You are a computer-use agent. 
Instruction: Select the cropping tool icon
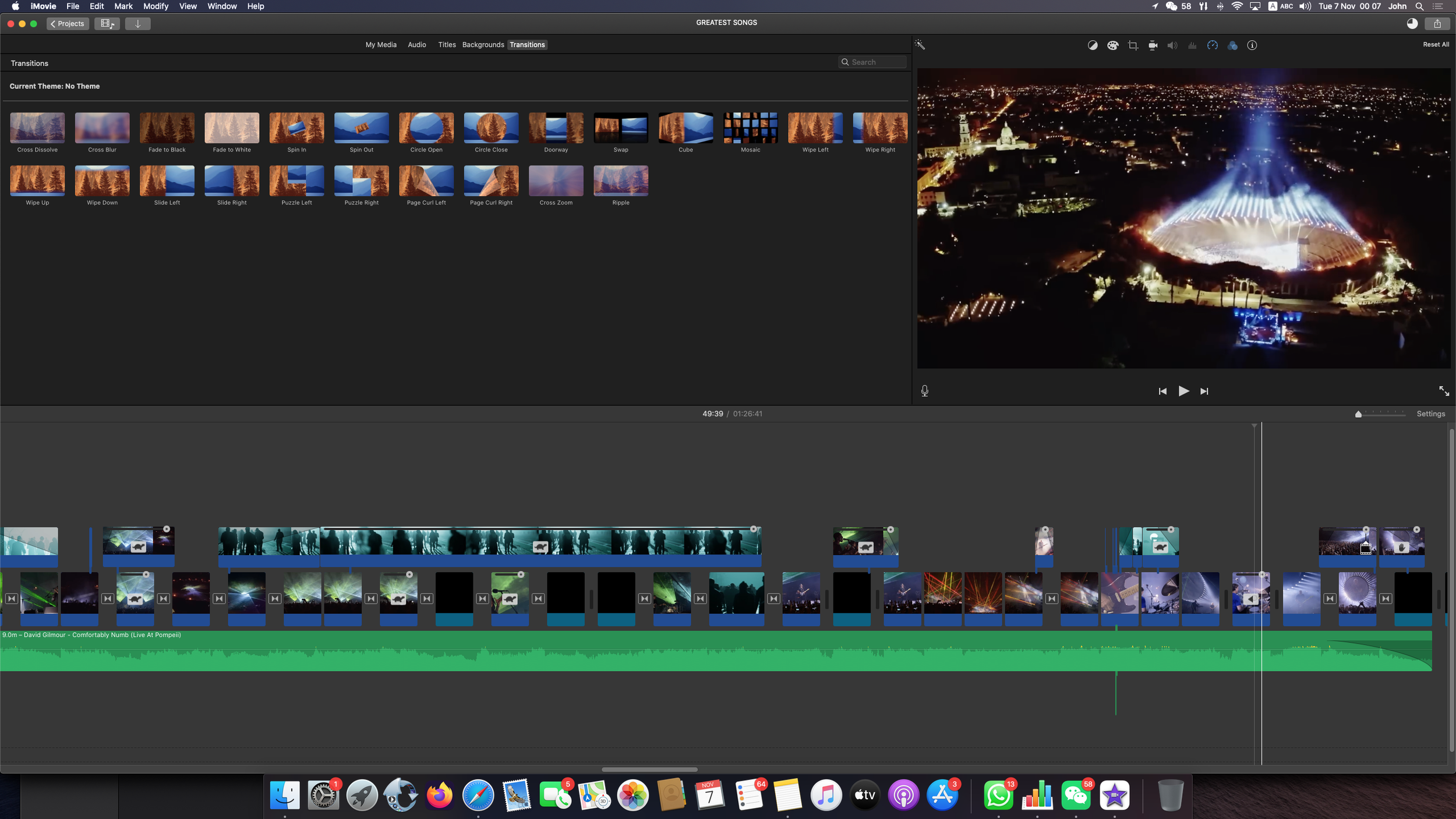pos(1133,45)
